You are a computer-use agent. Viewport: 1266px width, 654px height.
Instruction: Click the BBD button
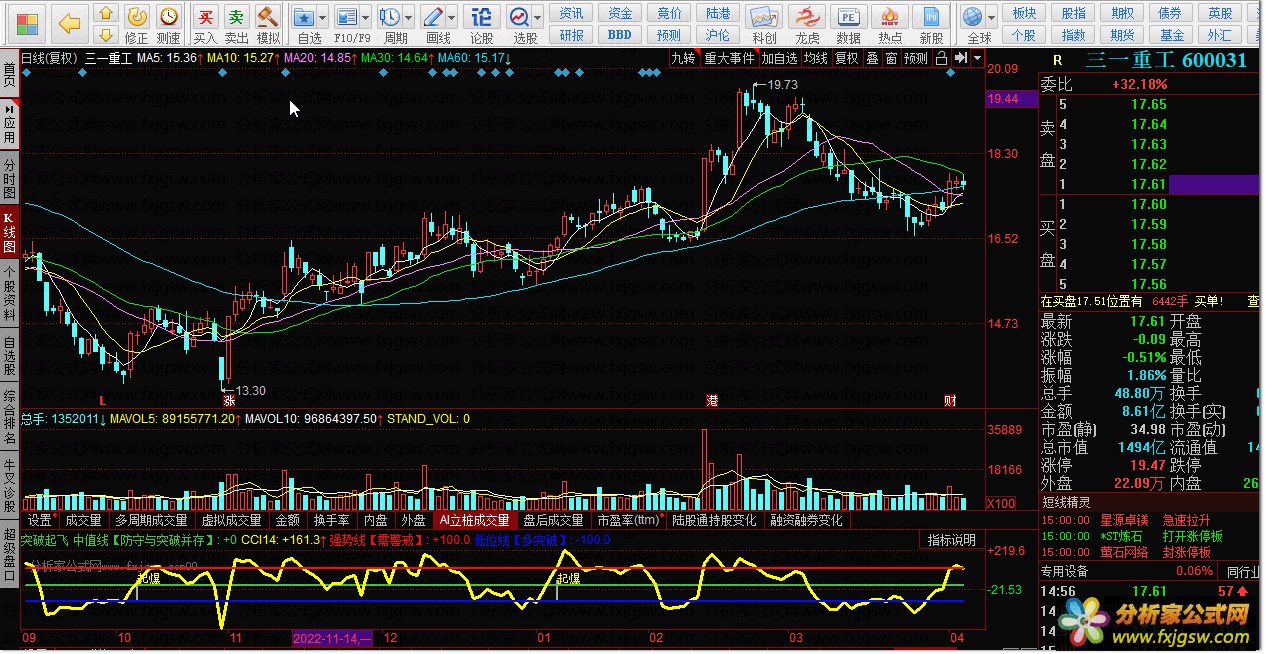point(620,35)
